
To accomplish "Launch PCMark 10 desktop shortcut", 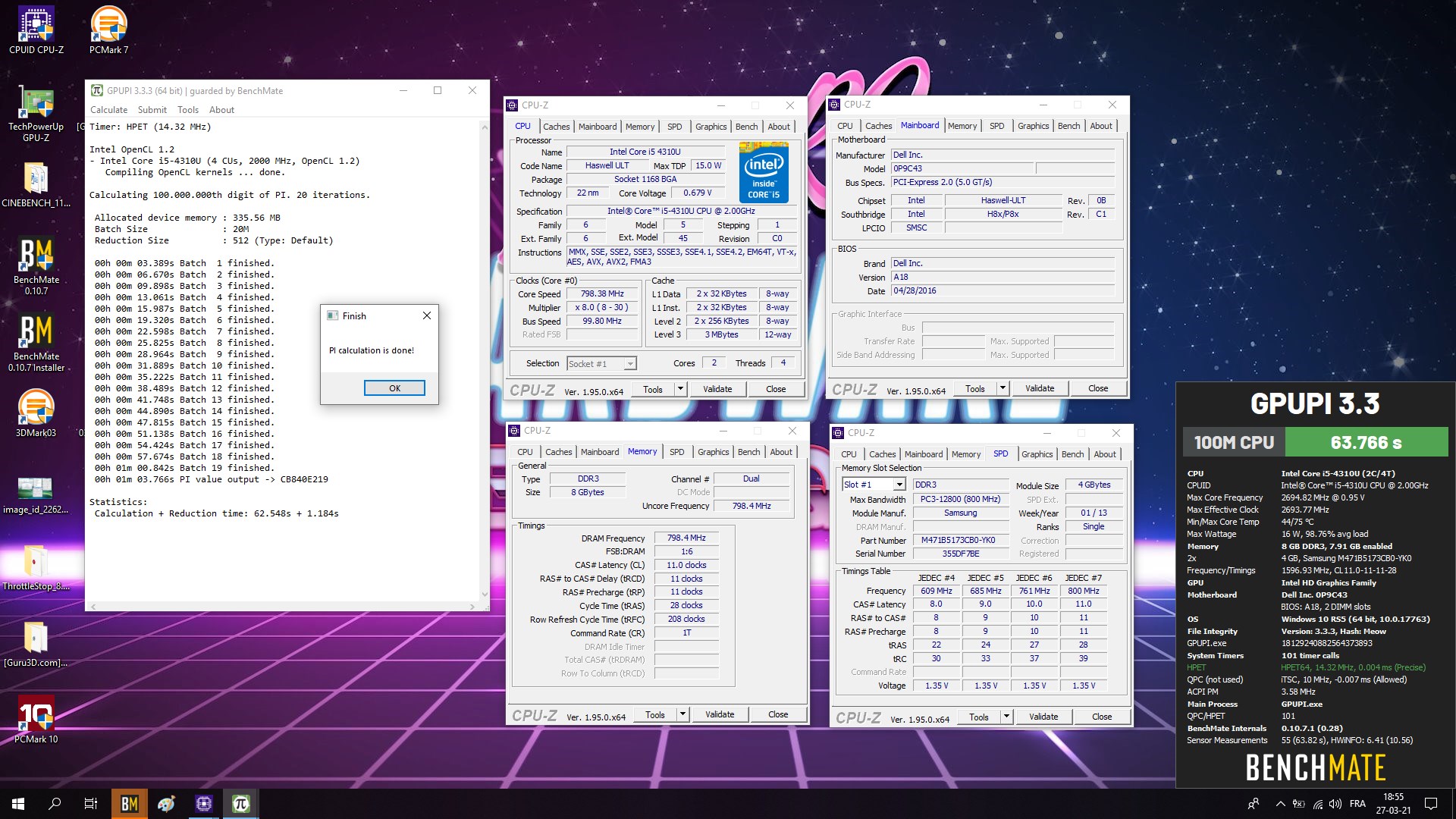I will [36, 719].
